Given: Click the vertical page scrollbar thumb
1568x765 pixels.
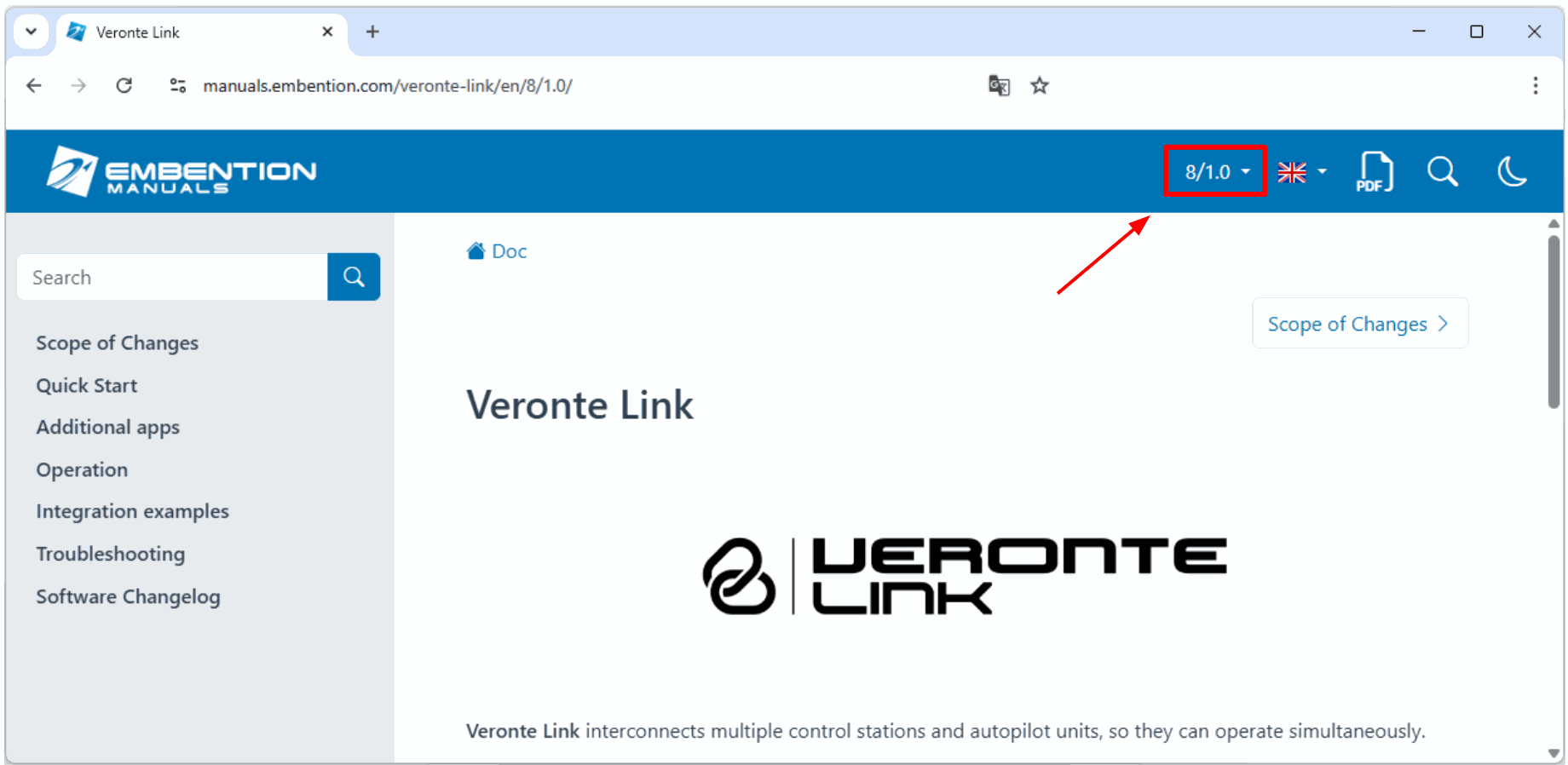Looking at the screenshot, I should click(x=1554, y=322).
